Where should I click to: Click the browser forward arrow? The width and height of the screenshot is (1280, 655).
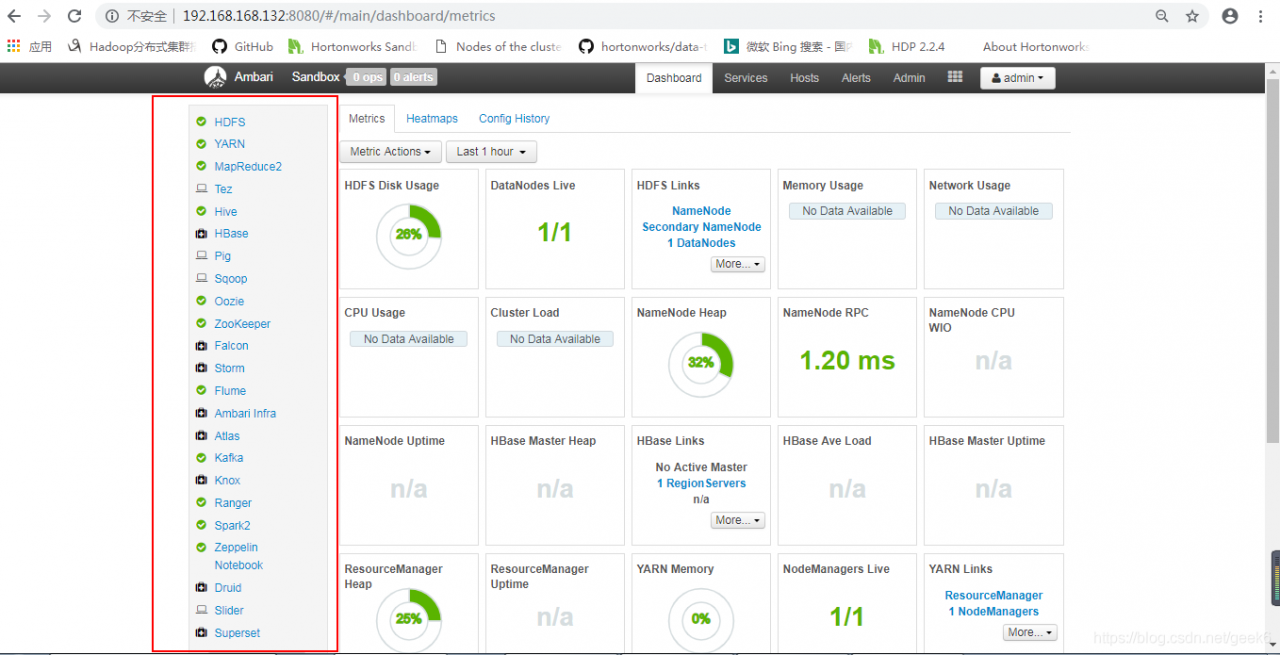click(44, 16)
